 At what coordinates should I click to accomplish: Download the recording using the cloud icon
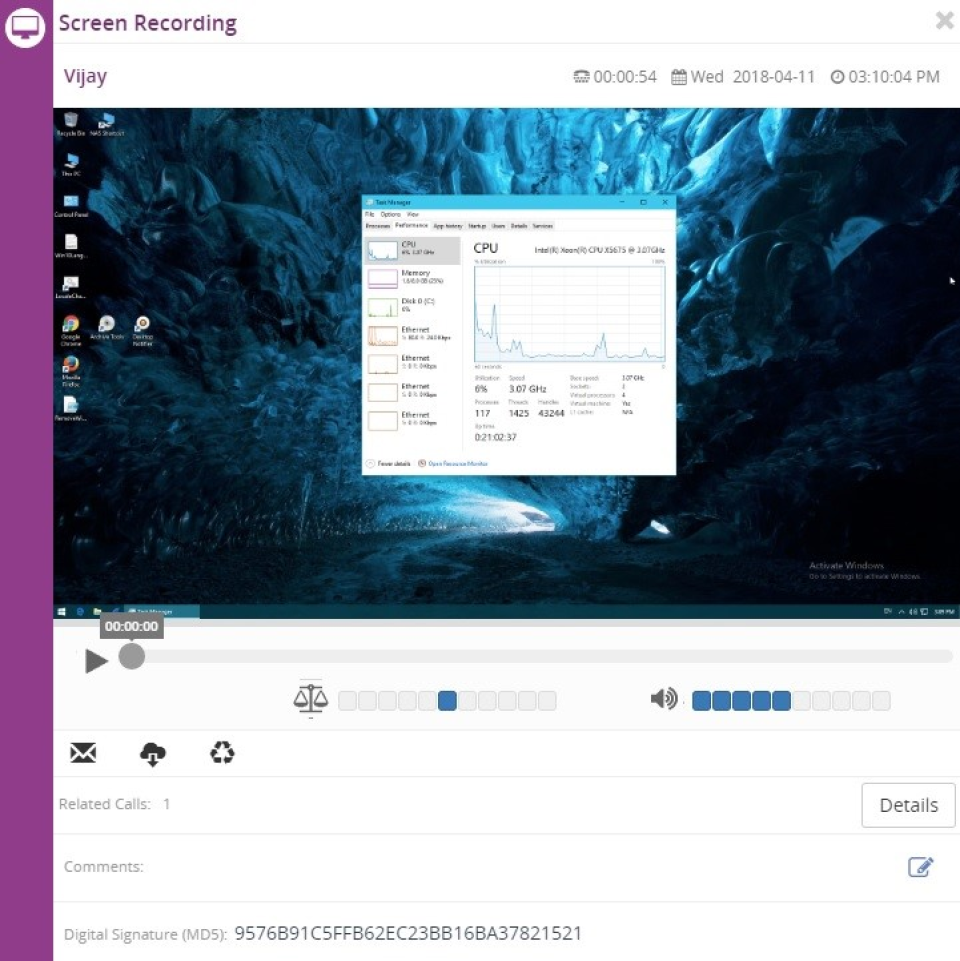point(152,753)
